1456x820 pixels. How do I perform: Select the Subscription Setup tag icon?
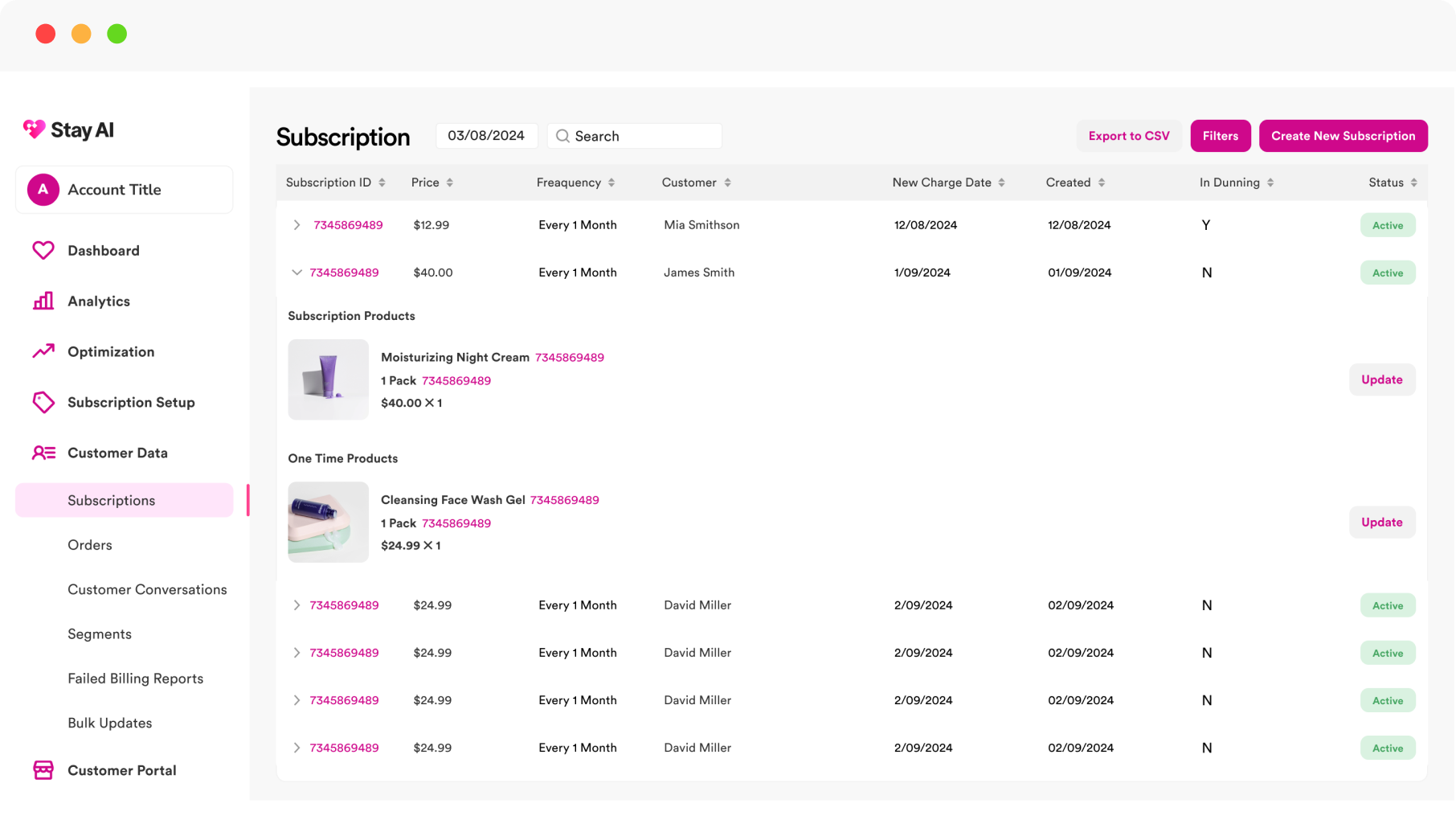pos(43,402)
